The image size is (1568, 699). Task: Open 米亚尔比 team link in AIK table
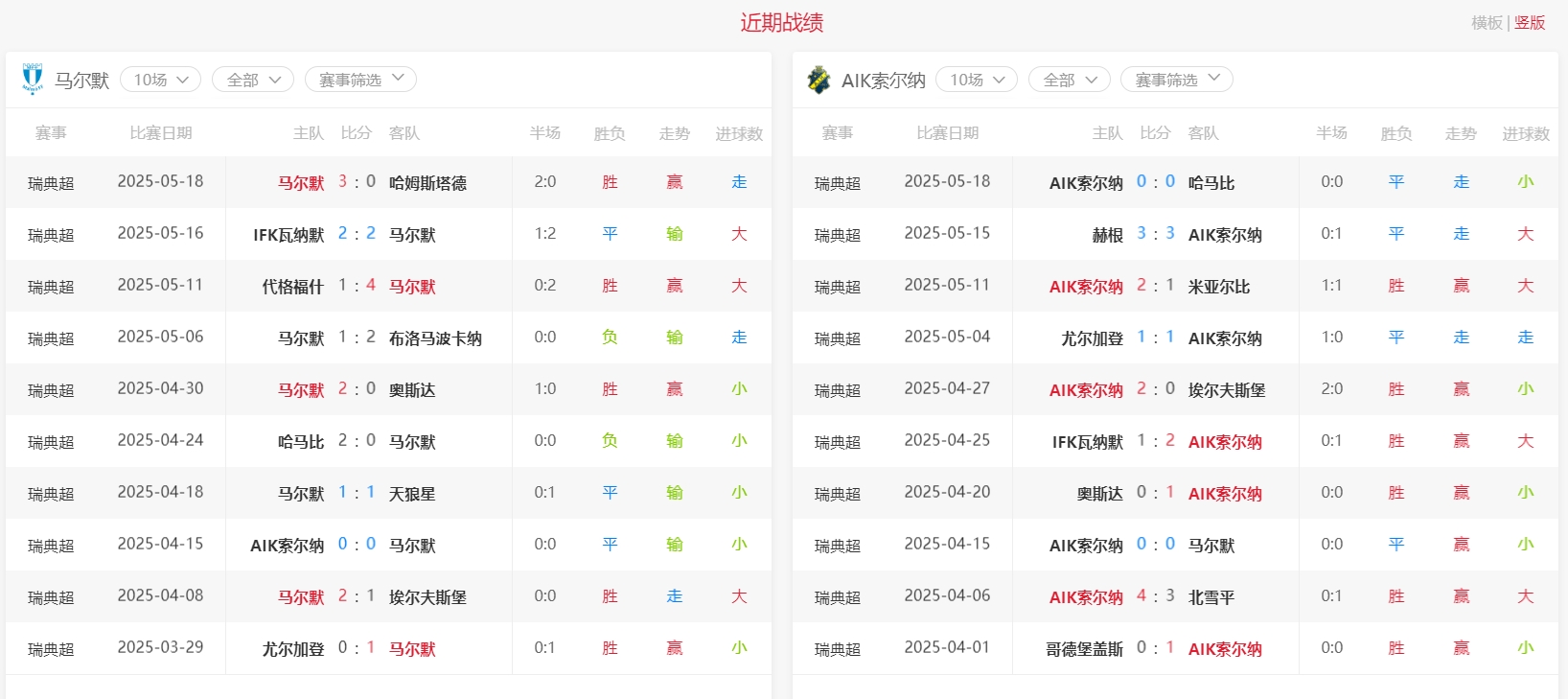pos(1218,287)
